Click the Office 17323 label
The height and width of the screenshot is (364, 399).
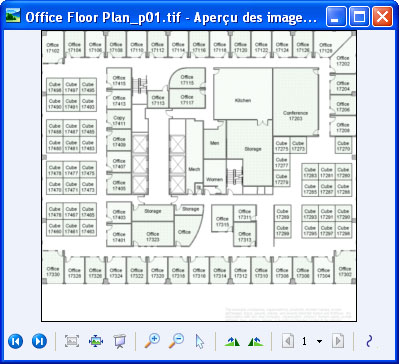click(153, 236)
